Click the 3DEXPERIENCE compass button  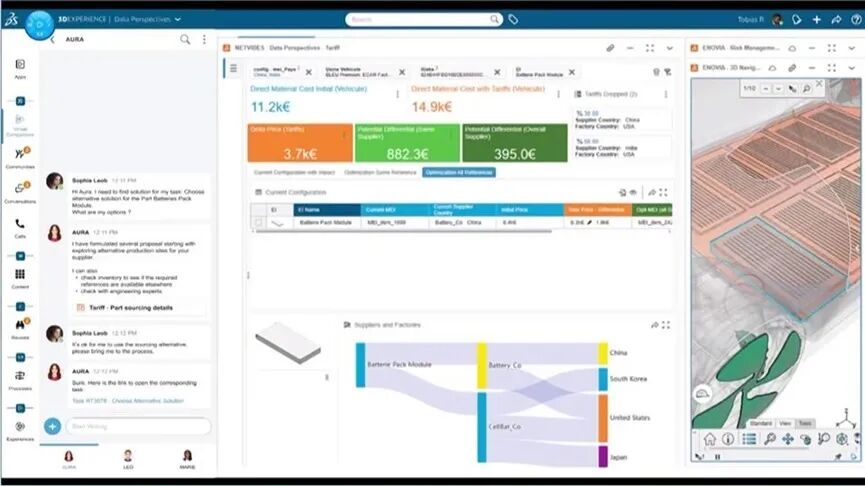pos(39,25)
